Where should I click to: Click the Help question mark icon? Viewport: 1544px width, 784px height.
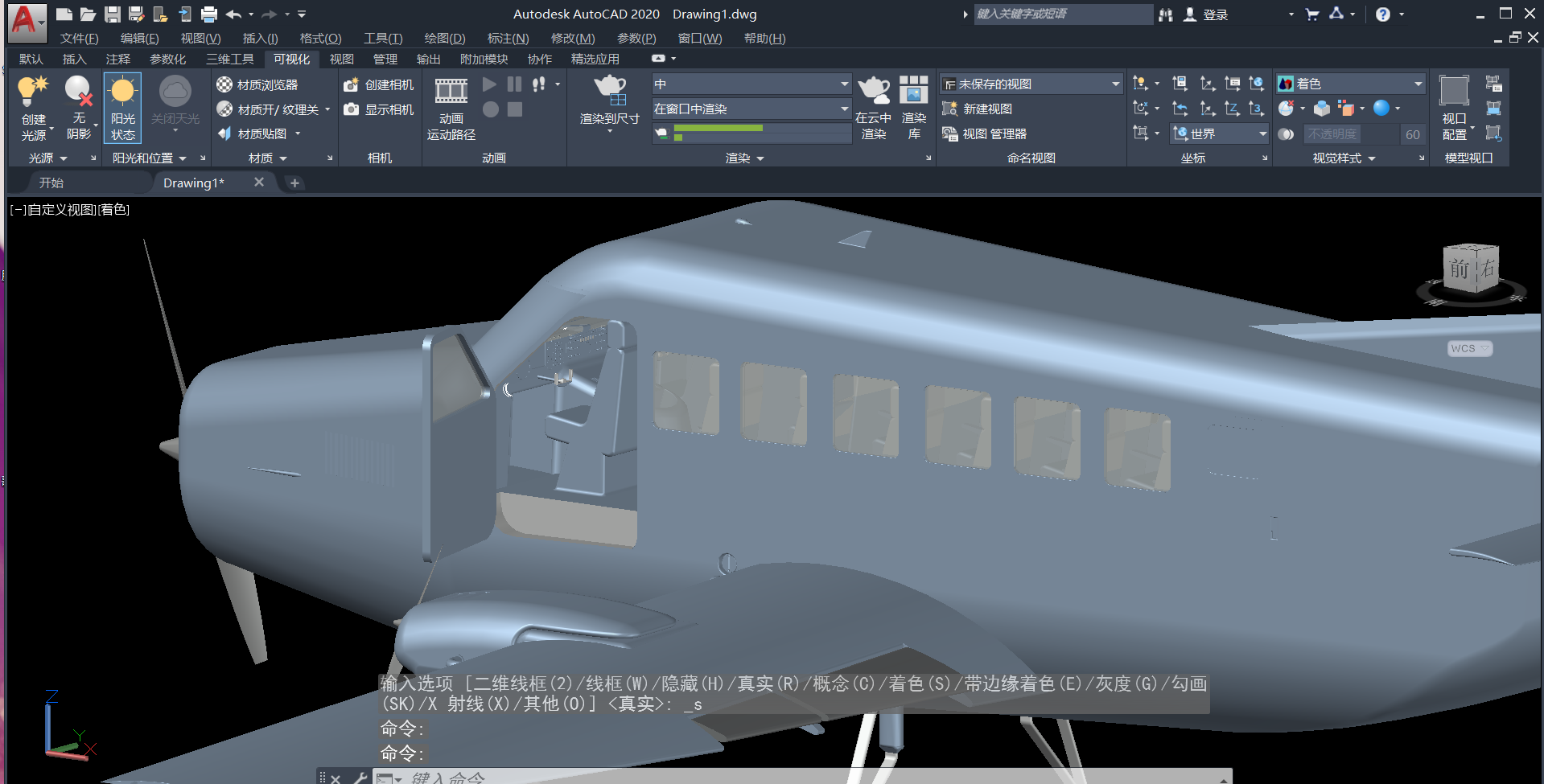(1382, 14)
